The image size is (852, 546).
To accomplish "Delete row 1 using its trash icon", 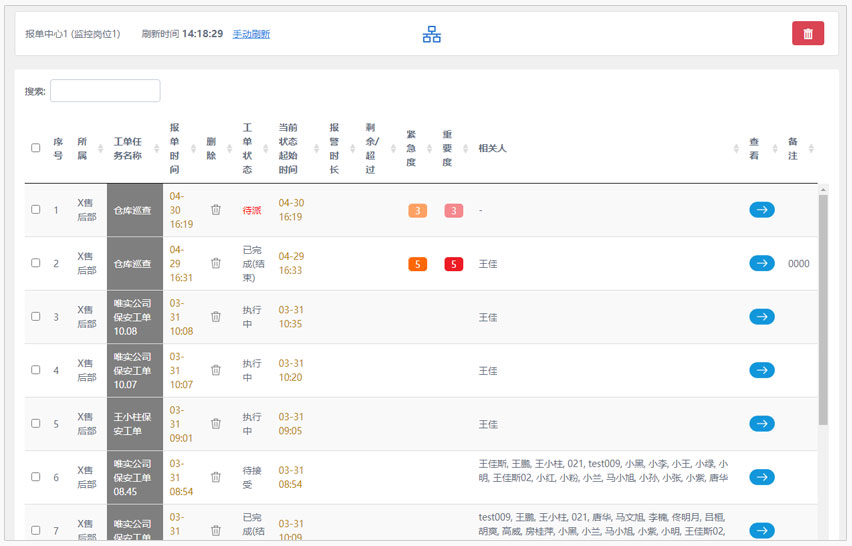I will [215, 210].
